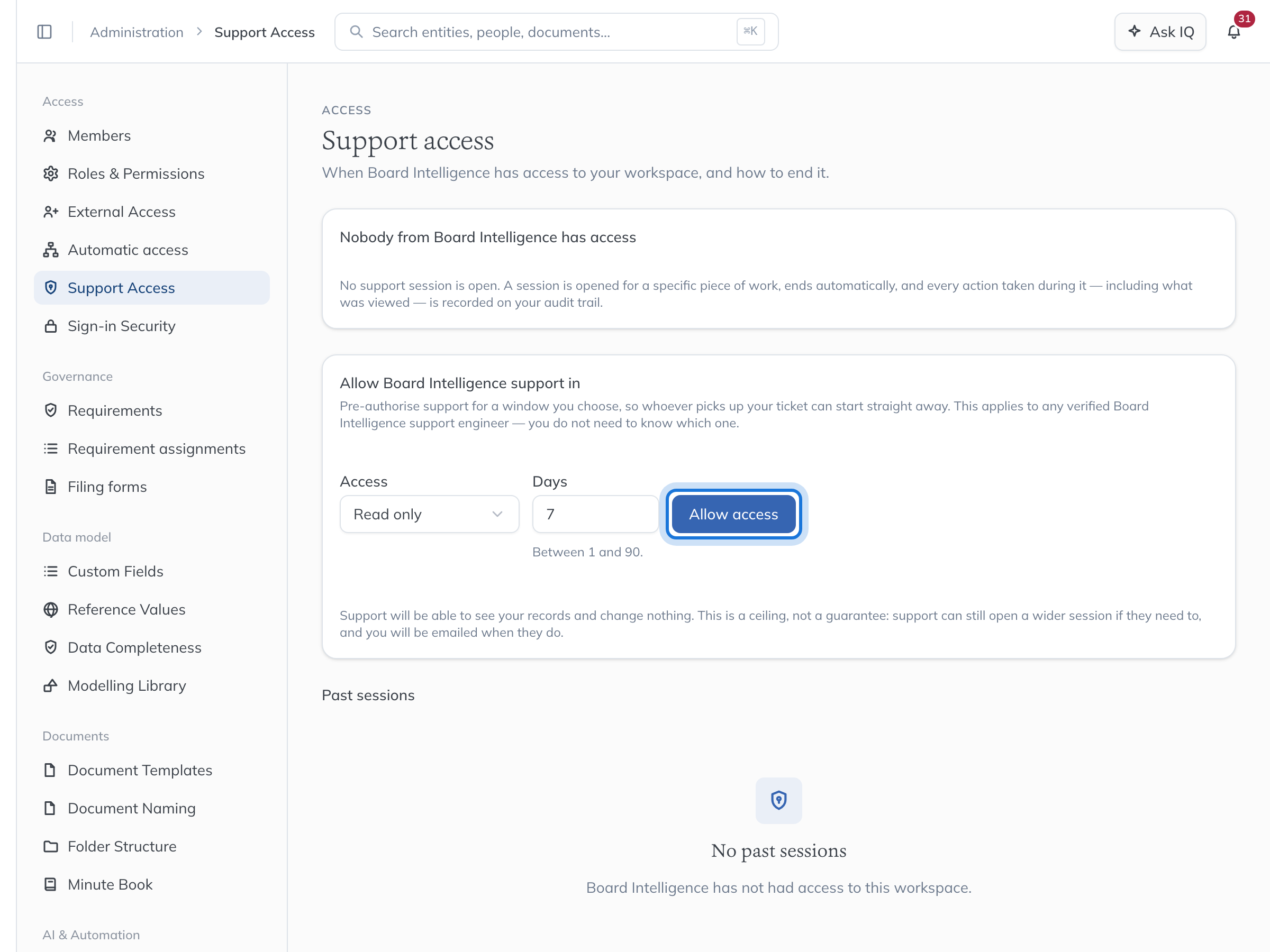Open the Ask IQ assistant

(1160, 32)
